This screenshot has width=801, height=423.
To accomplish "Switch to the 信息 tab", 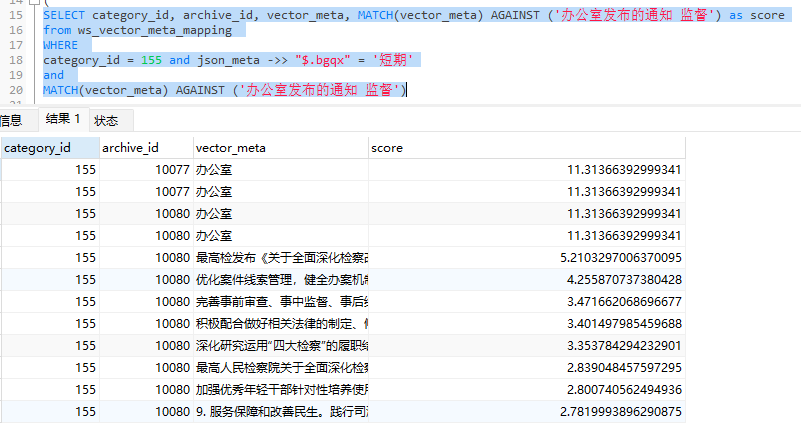I will 11,120.
